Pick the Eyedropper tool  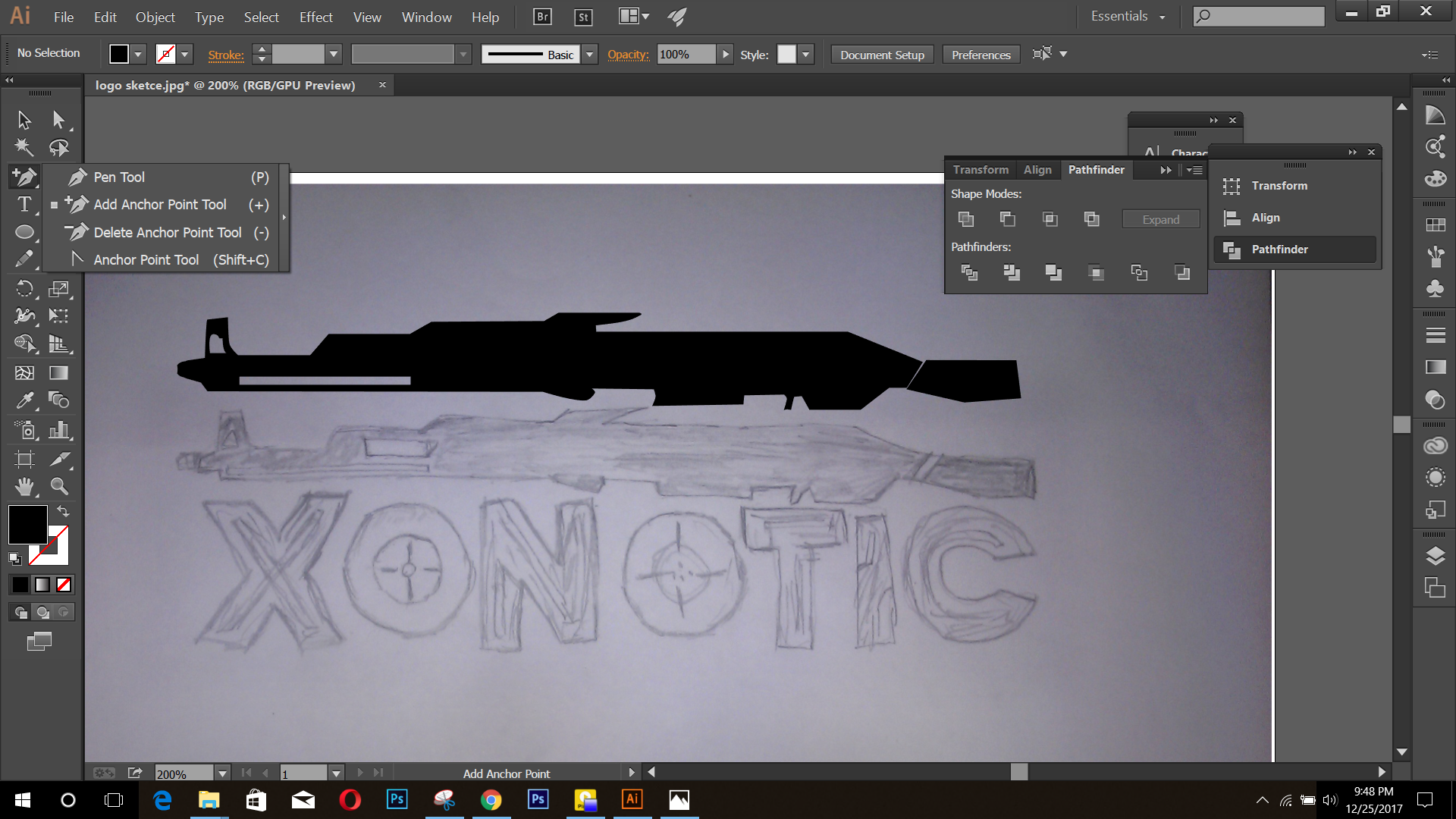[x=24, y=400]
